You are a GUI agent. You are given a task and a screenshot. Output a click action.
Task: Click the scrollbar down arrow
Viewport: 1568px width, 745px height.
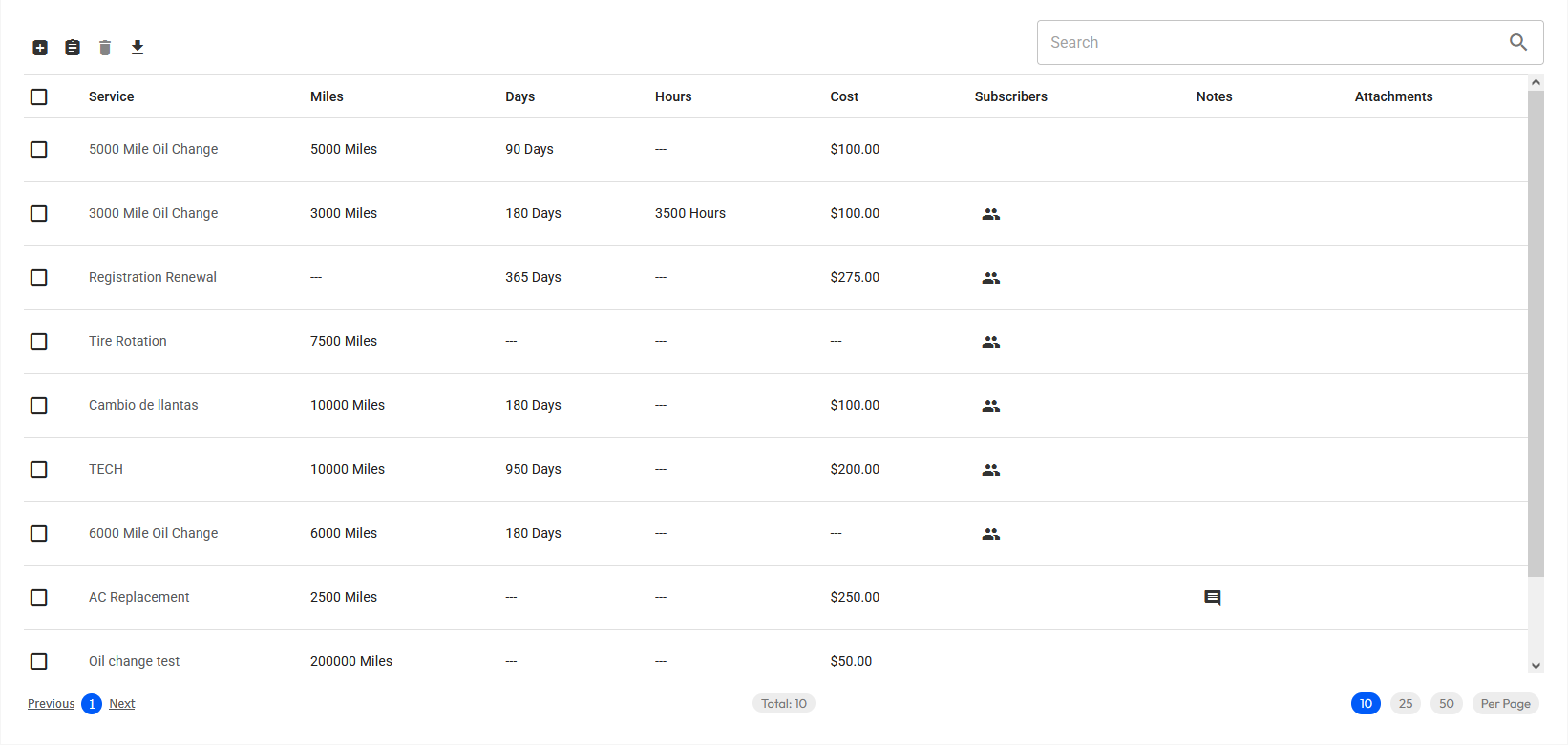(x=1536, y=666)
